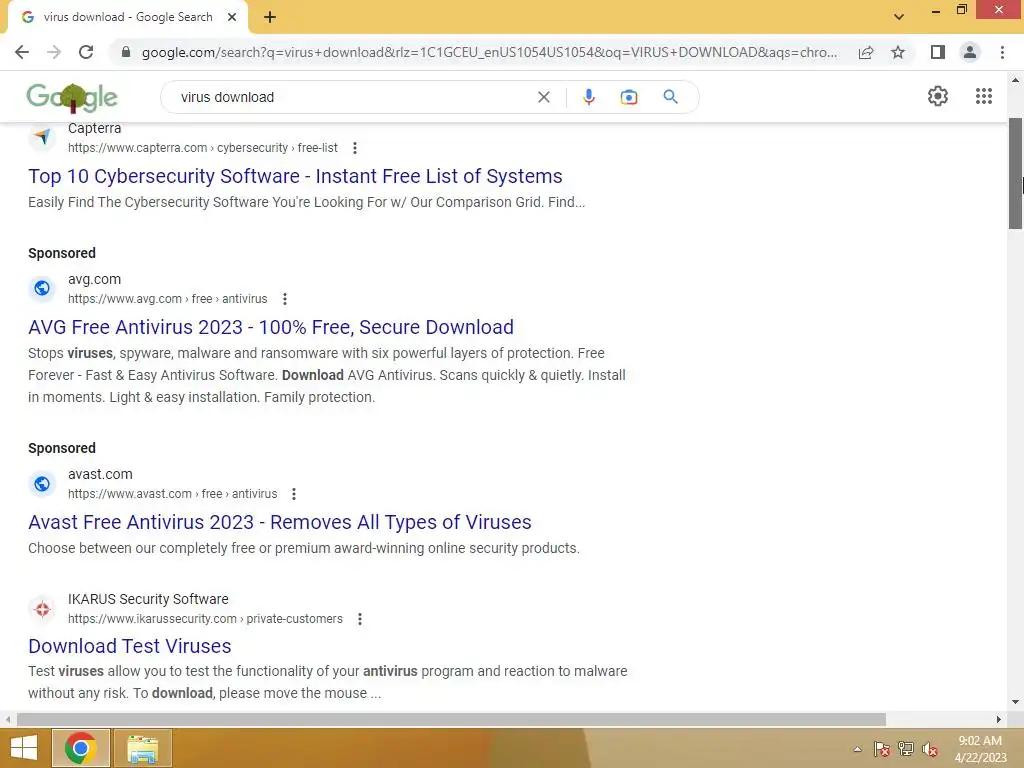Click the vertical scrollbar down arrow
The height and width of the screenshot is (768, 1024).
coord(1015,703)
